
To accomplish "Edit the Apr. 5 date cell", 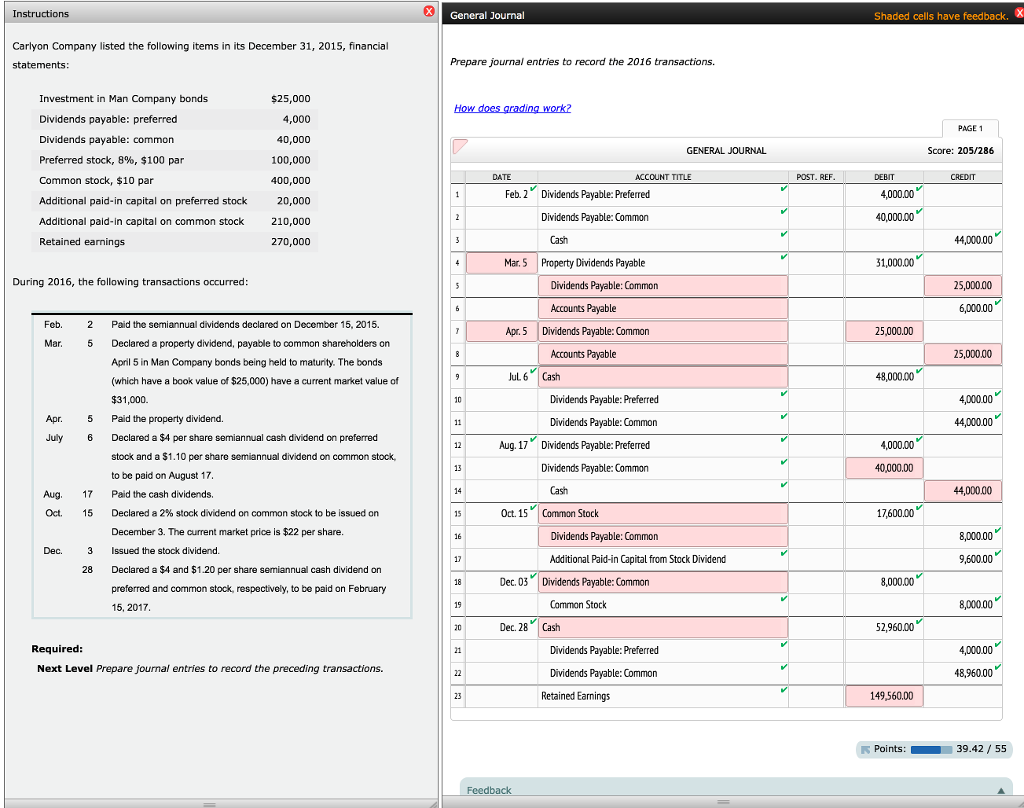I will pyautogui.click(x=502, y=331).
